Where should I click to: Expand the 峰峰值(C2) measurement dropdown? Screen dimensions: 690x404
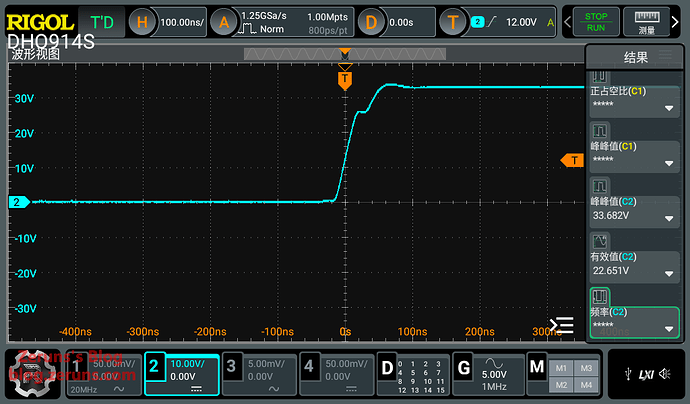[x=667, y=214]
